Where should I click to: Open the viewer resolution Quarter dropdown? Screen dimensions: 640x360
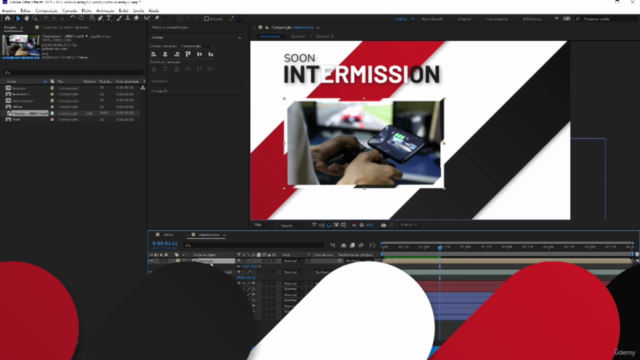[293, 225]
